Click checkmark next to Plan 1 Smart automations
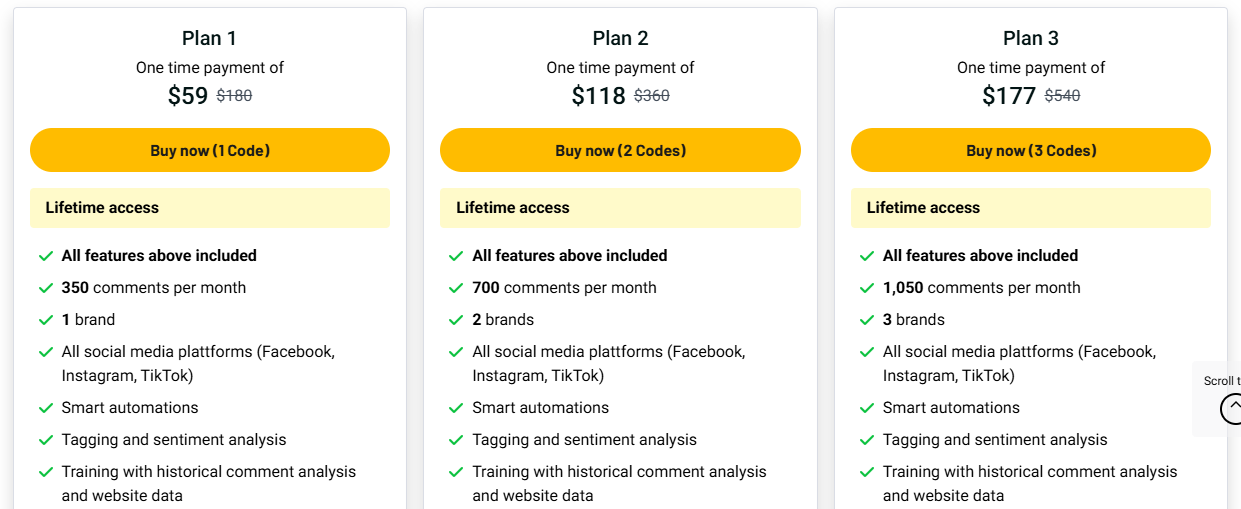The width and height of the screenshot is (1241, 509). click(46, 408)
